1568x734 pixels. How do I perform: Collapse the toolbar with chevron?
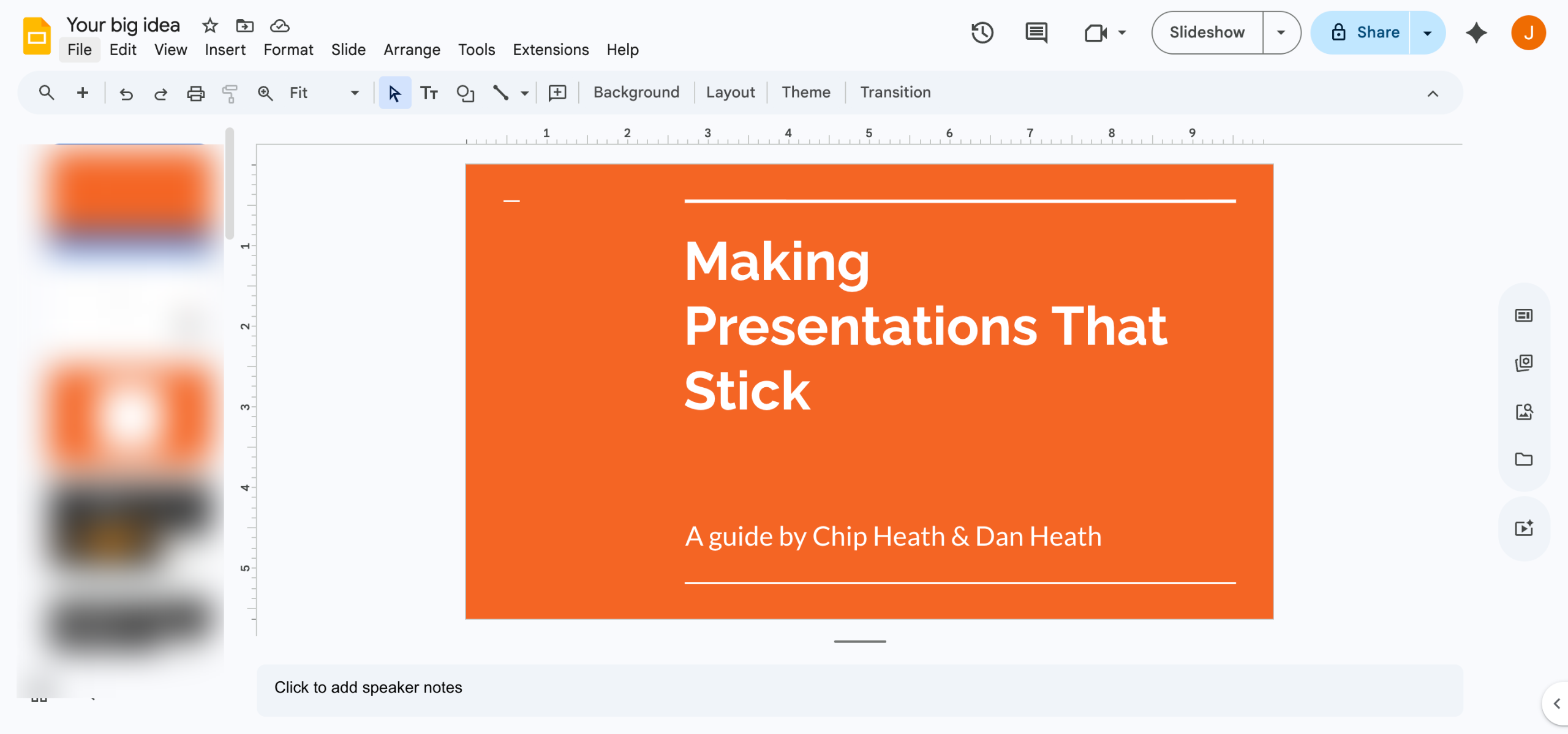[1432, 94]
